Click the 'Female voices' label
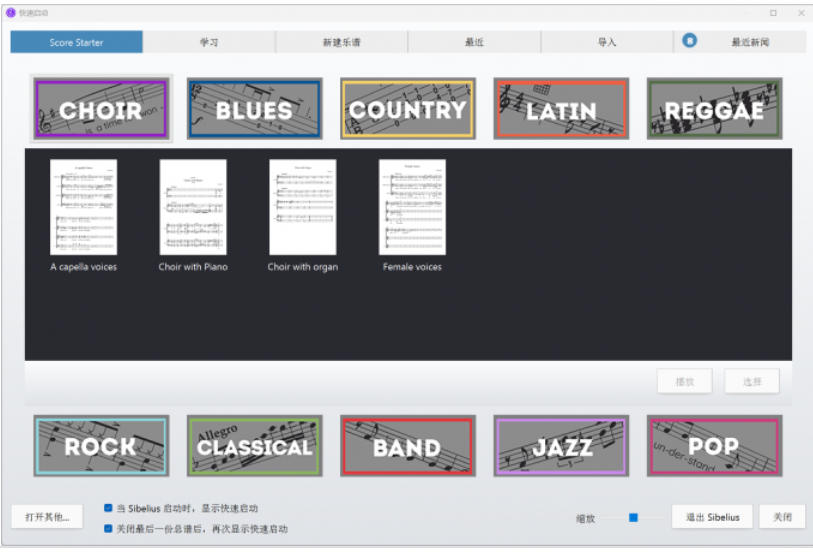Image resolution: width=813 pixels, height=552 pixels. coord(412,267)
